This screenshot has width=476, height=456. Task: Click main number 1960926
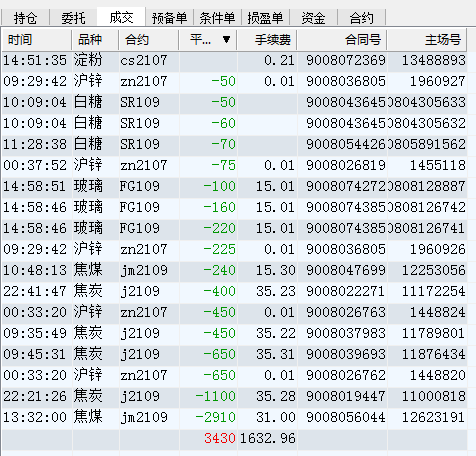tap(438, 249)
